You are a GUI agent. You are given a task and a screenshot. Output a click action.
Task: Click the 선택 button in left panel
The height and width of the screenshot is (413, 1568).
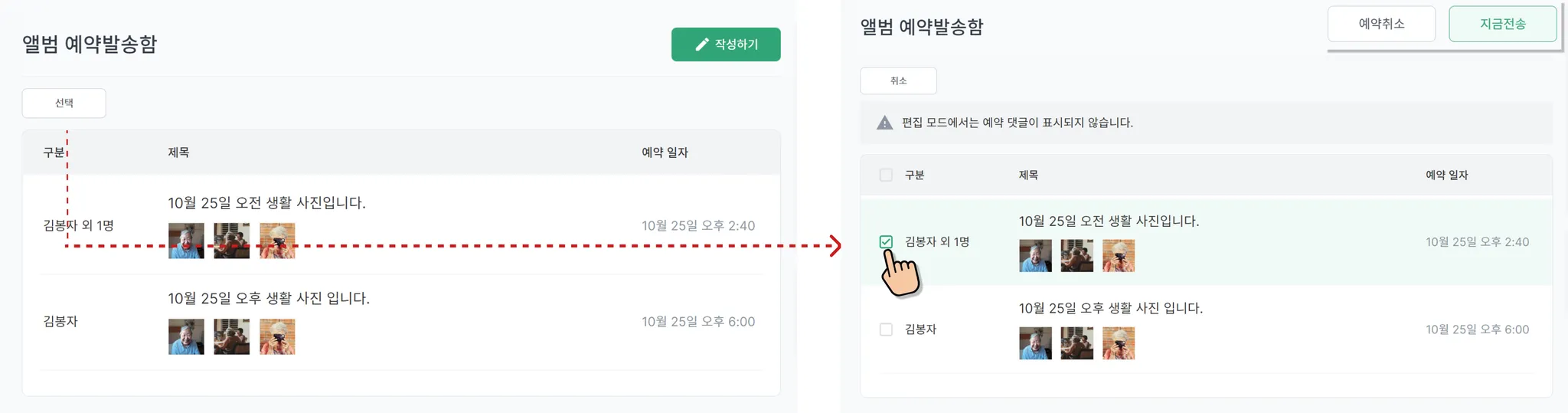pos(64,103)
